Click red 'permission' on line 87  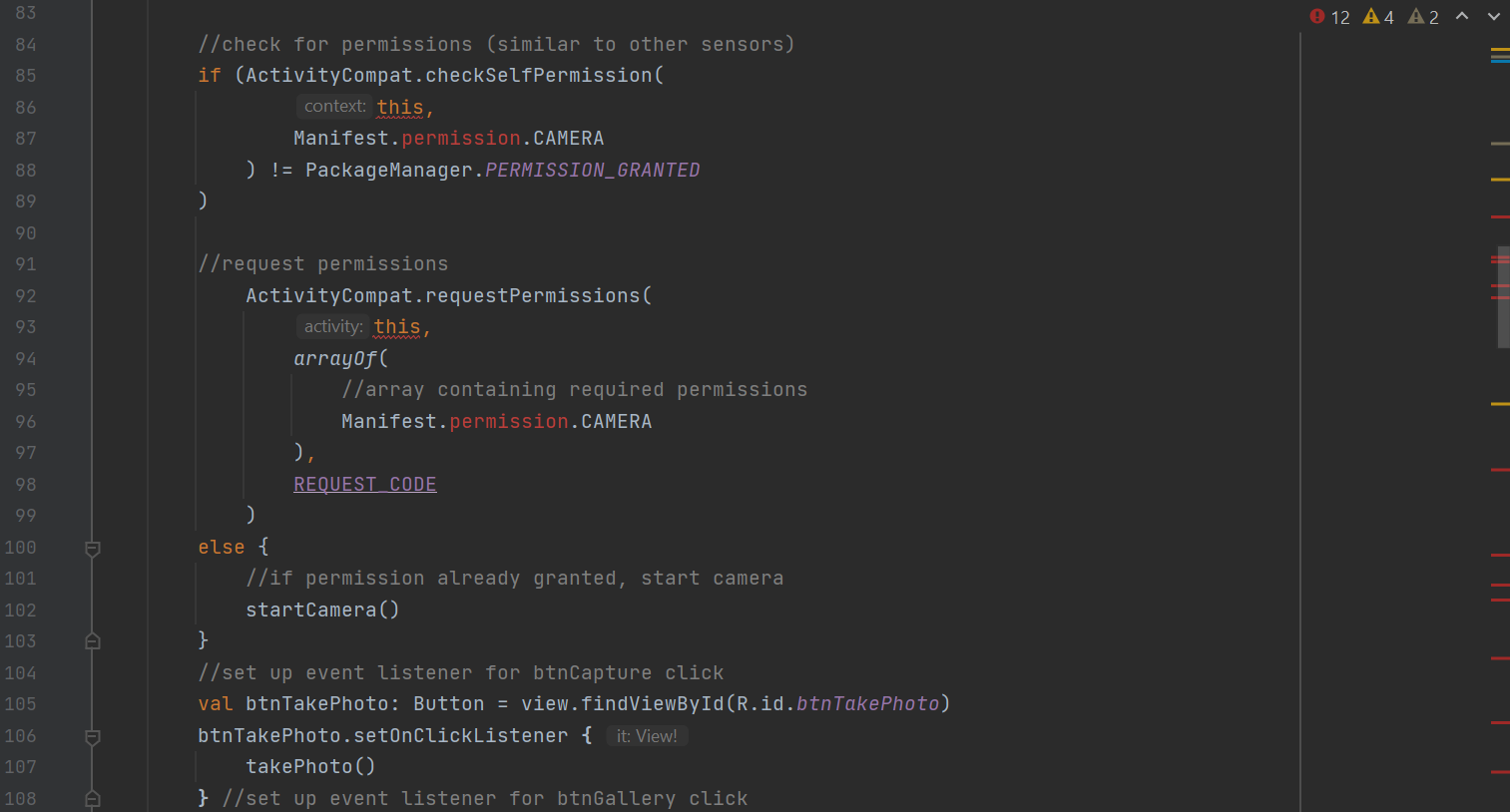coord(461,139)
